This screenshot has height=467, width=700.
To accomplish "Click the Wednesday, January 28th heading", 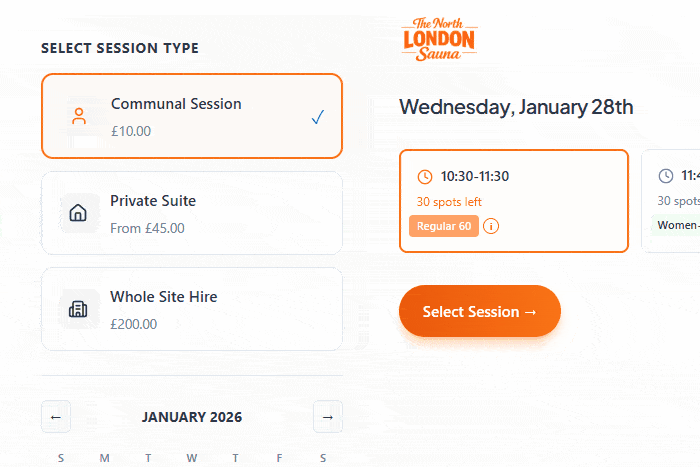I will 516,107.
